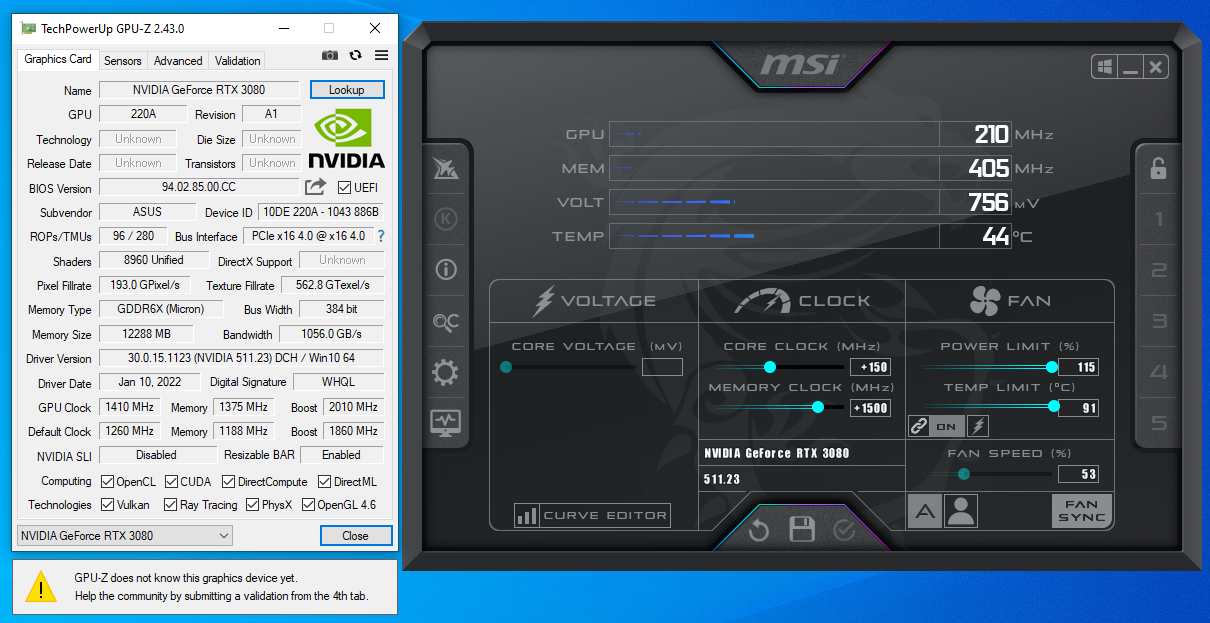Click the Device ID field
Screen dimensions: 1210x623
(x=321, y=212)
